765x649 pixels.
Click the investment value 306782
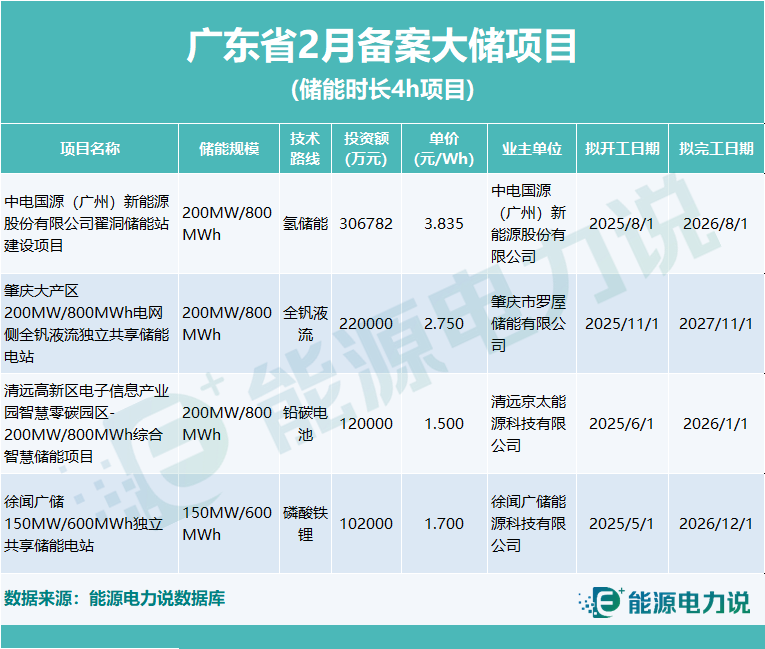366,224
